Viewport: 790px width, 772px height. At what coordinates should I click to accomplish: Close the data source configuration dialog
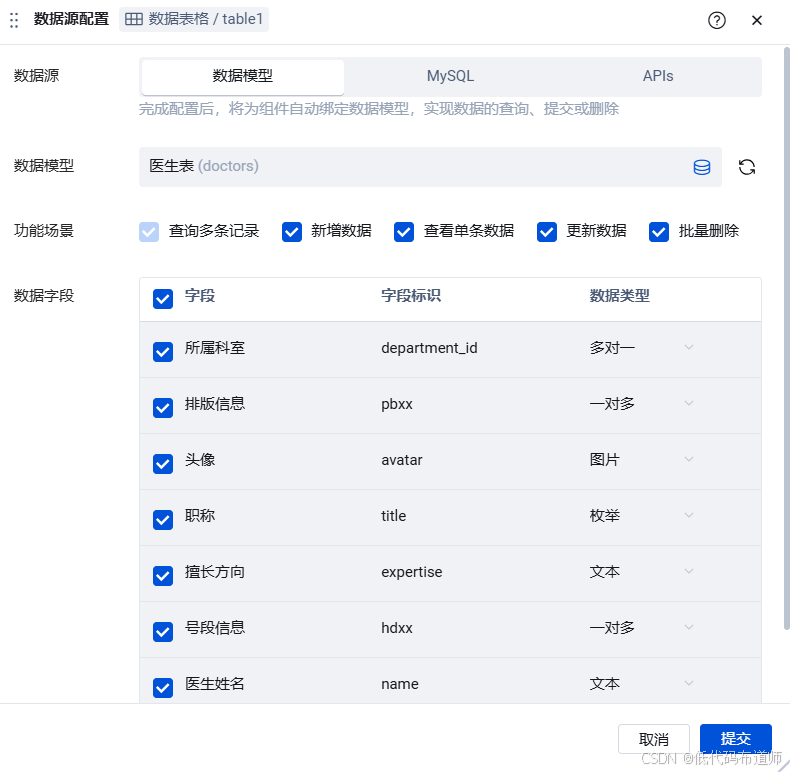[x=756, y=20]
